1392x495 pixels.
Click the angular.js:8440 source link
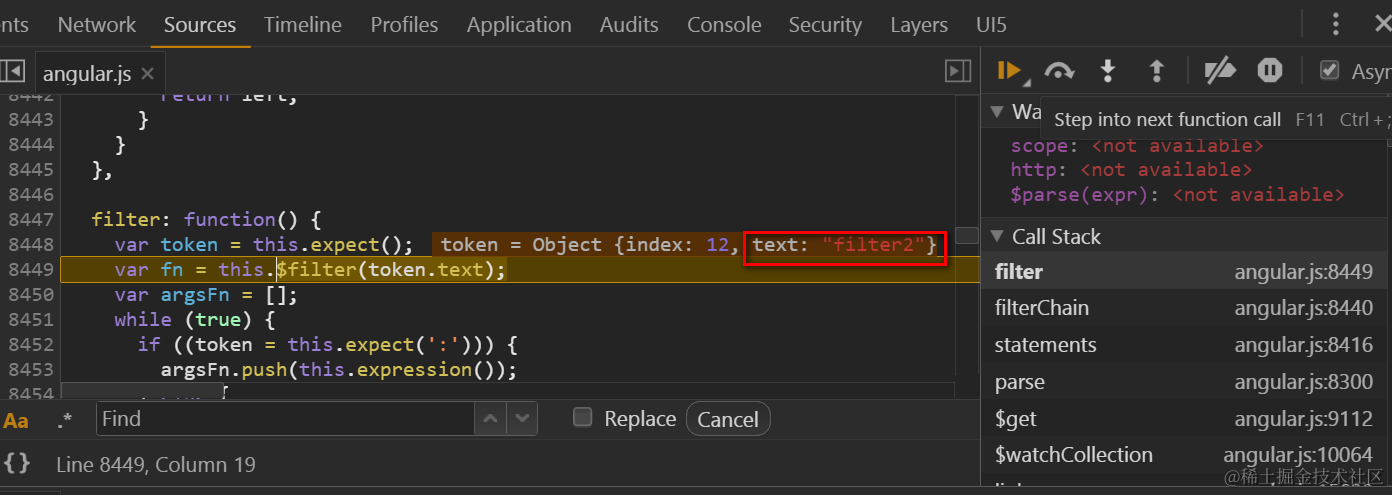[1303, 308]
